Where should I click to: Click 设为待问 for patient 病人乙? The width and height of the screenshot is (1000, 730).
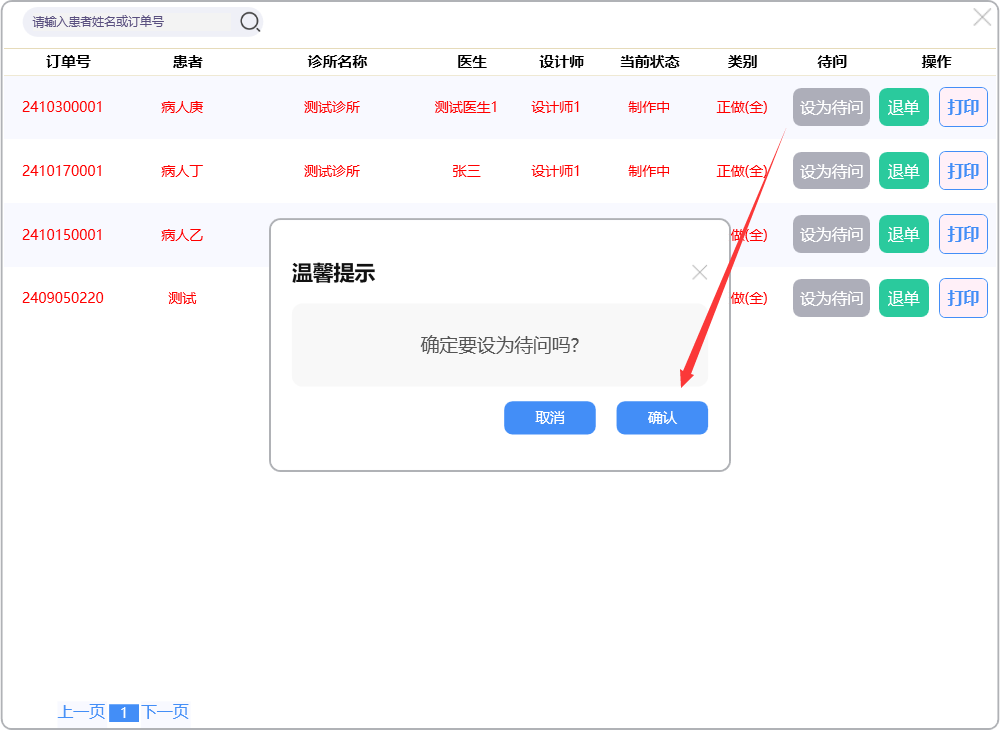click(x=831, y=234)
